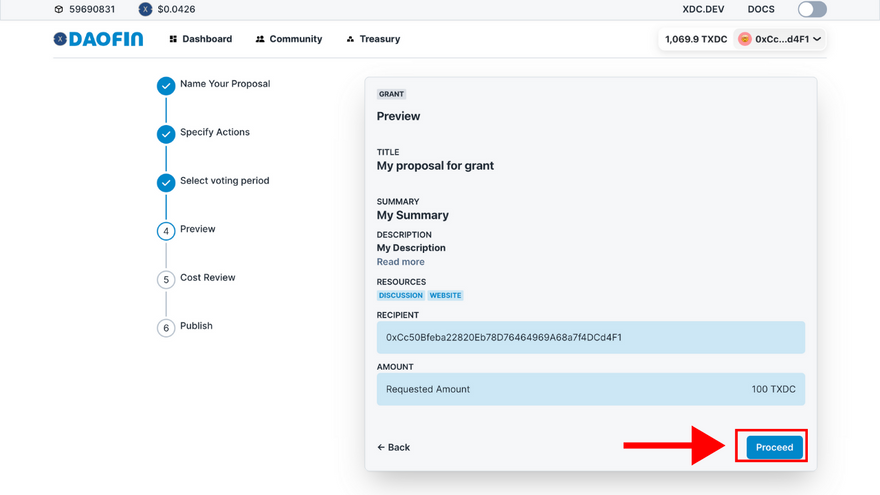Click the DAOFIN logo
This screenshot has height=495, width=880.
pyautogui.click(x=98, y=39)
